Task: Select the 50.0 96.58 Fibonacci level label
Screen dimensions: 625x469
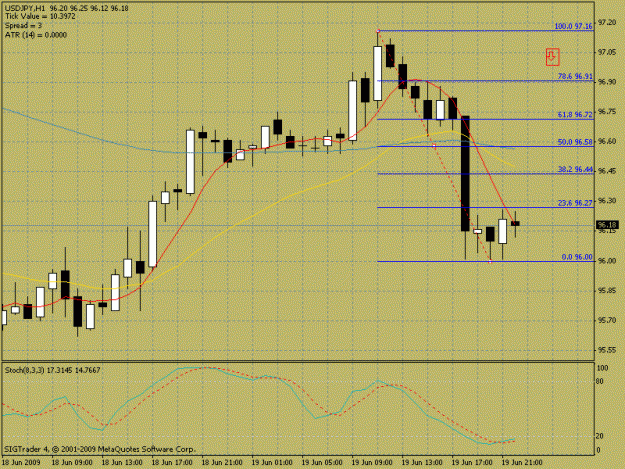Action: [x=575, y=142]
